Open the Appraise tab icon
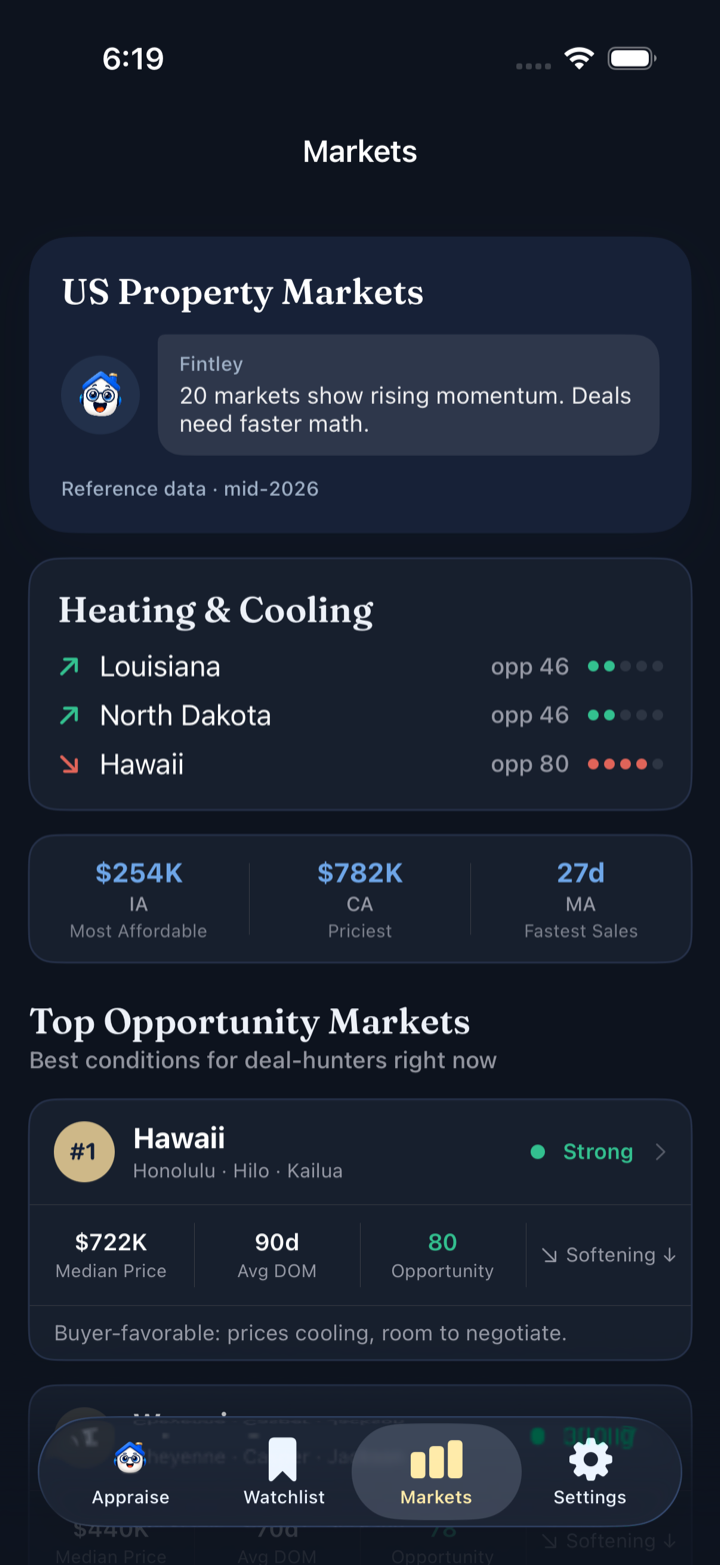Viewport: 720px width, 1565px height. coord(130,1459)
